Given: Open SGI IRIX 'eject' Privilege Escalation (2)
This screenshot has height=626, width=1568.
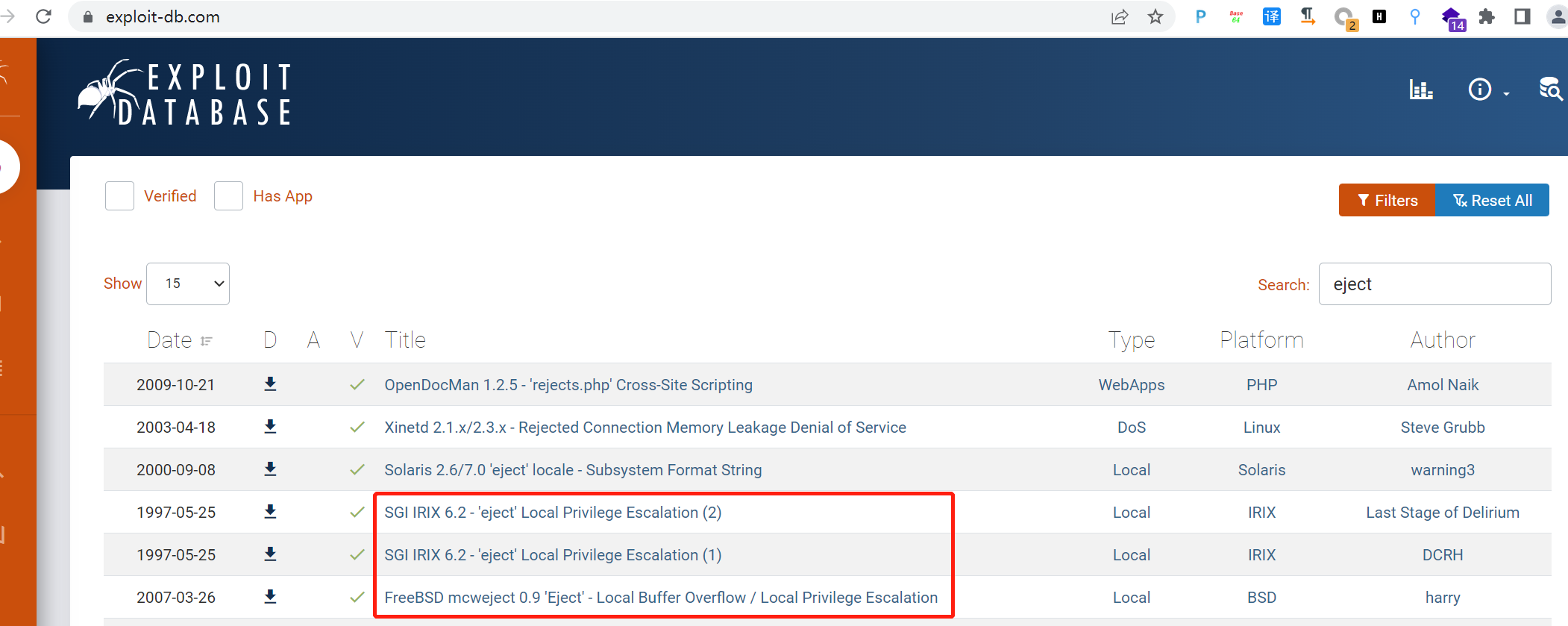Looking at the screenshot, I should pyautogui.click(x=553, y=513).
